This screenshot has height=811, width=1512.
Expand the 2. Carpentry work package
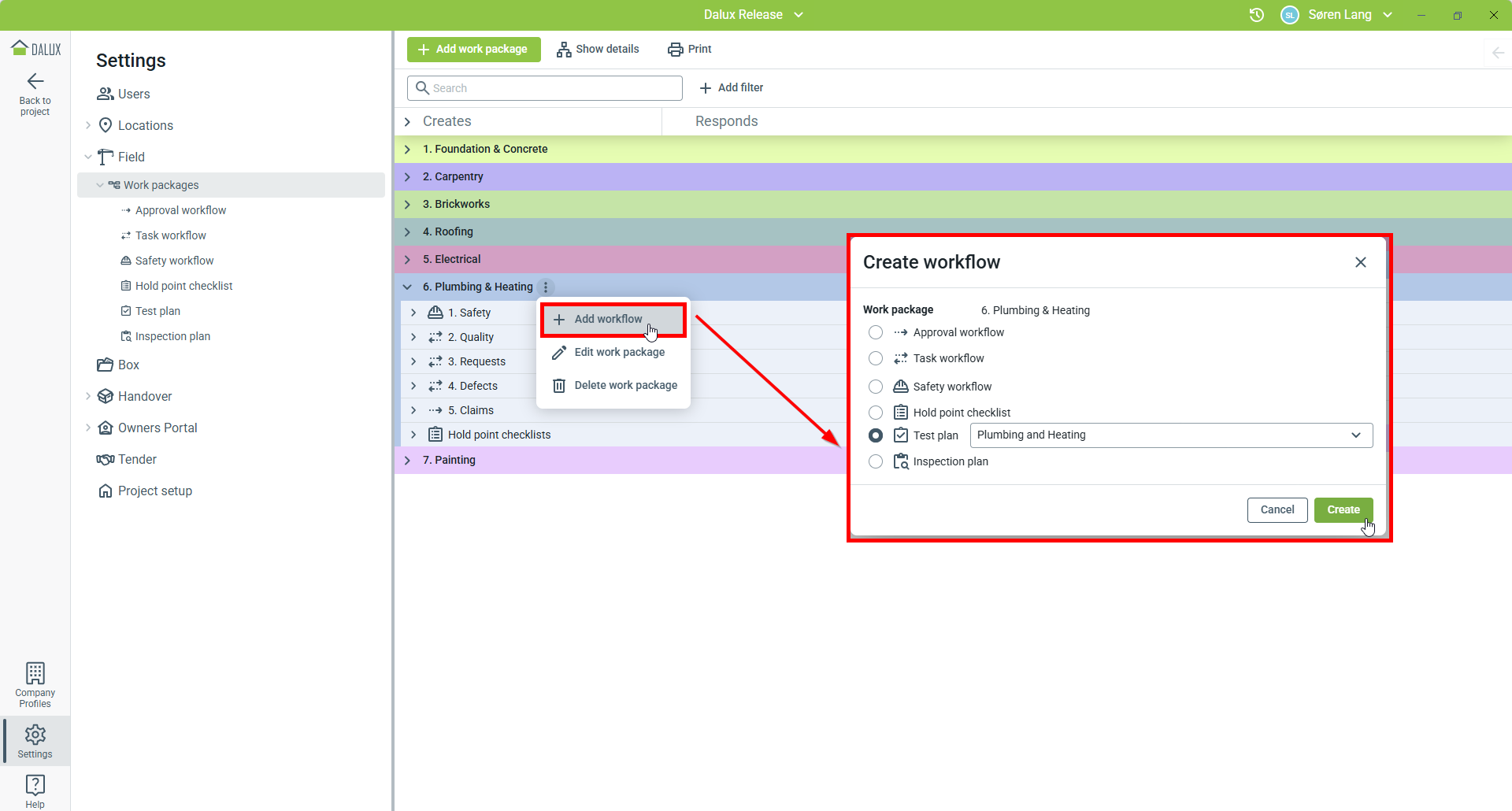coord(407,176)
